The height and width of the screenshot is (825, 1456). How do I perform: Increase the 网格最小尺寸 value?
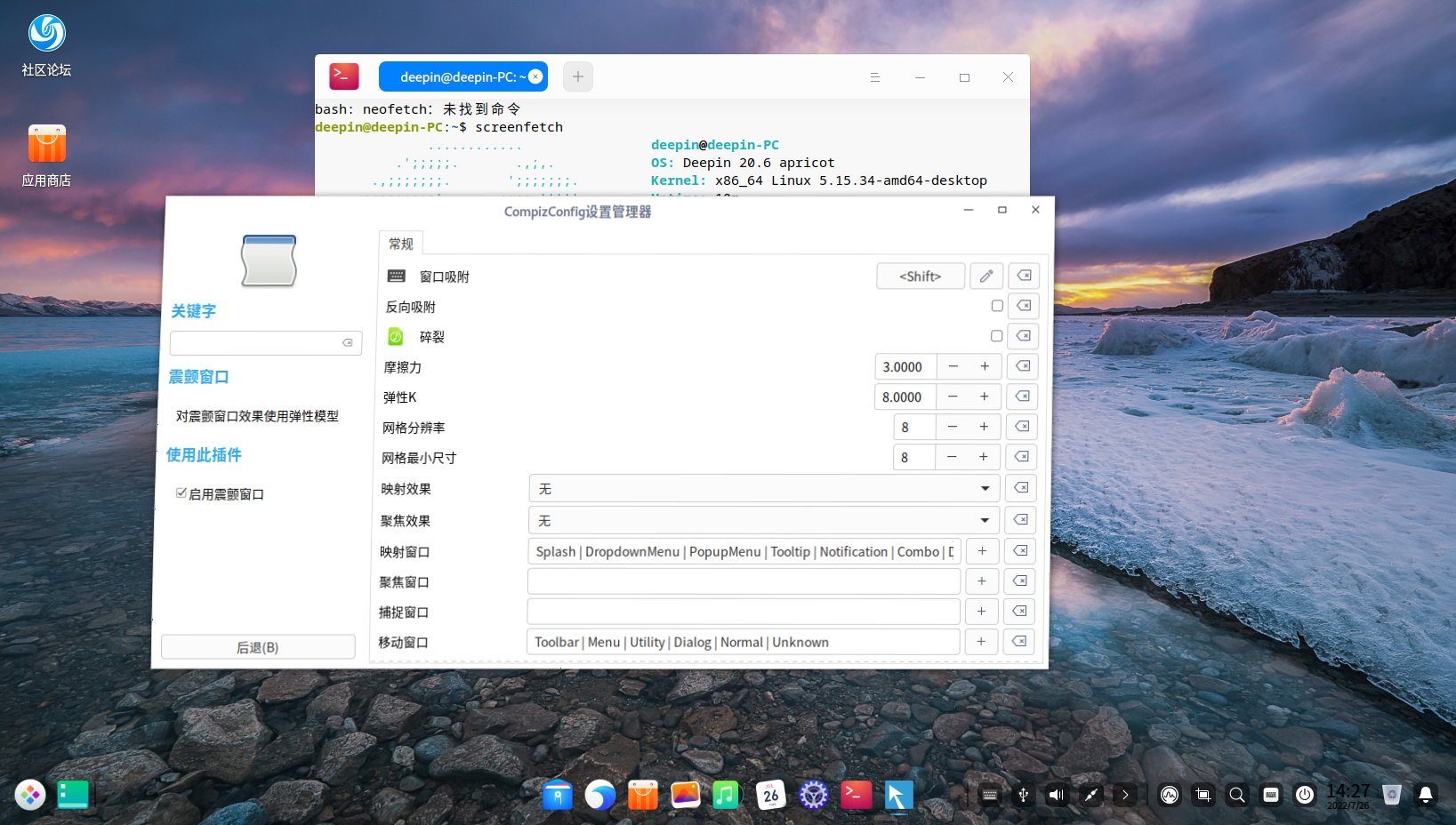[984, 457]
